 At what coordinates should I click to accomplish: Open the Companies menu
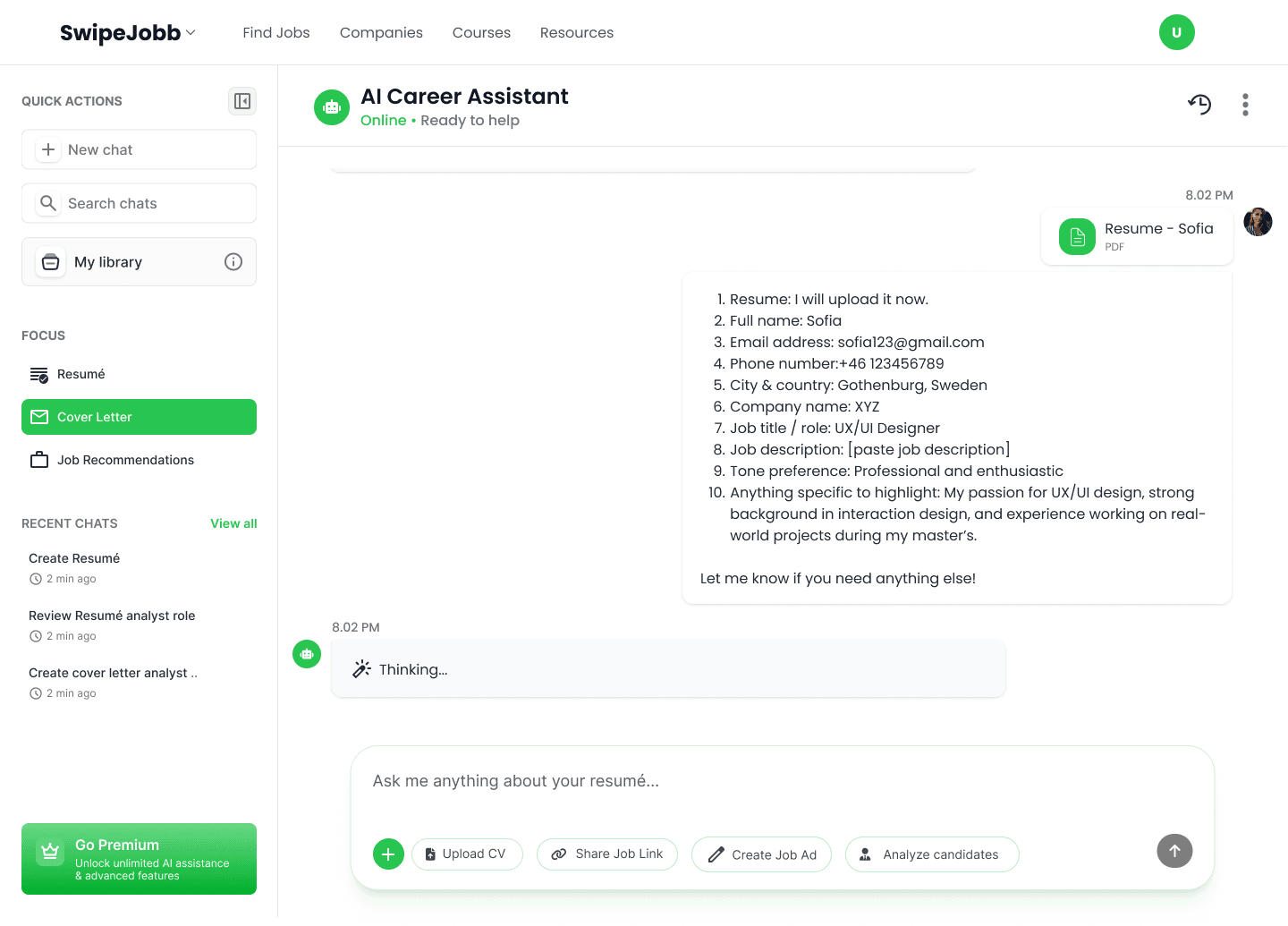[381, 32]
